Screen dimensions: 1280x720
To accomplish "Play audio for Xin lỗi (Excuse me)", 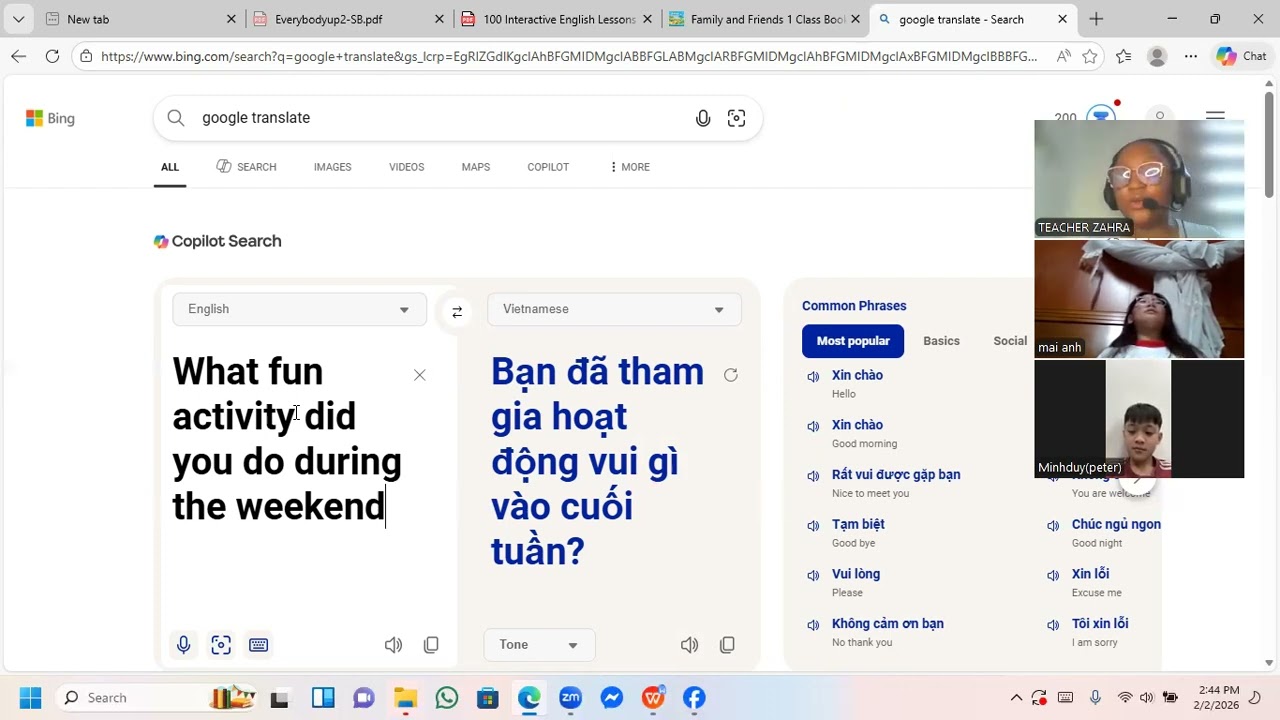I will [1053, 575].
